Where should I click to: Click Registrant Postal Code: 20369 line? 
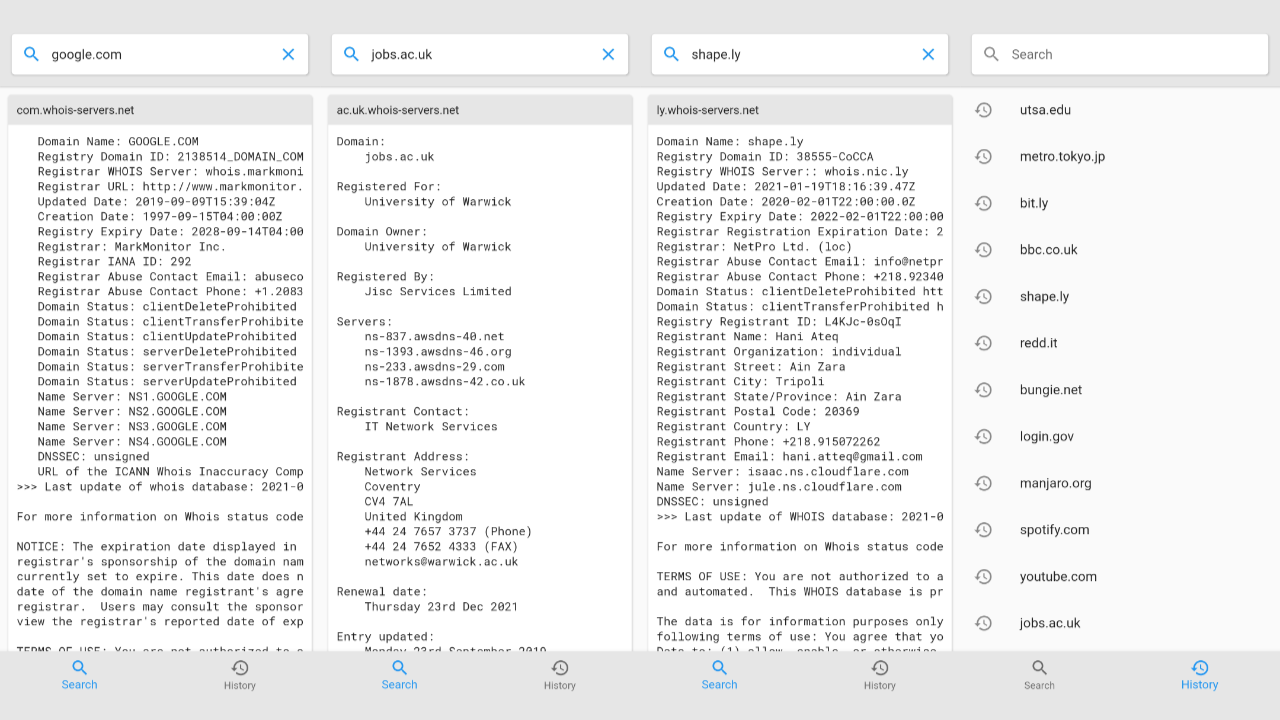pos(758,411)
